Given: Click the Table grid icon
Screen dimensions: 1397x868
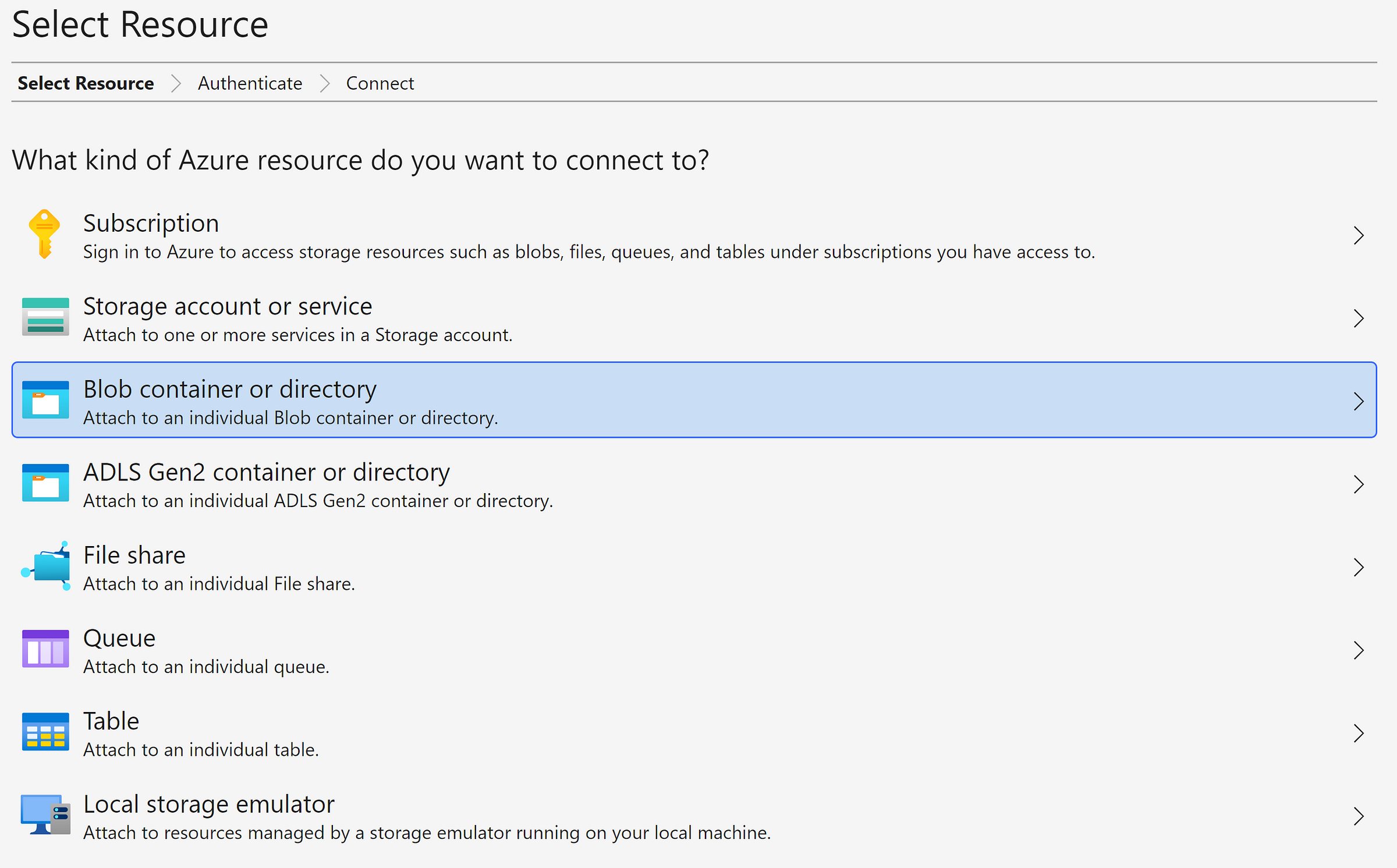Looking at the screenshot, I should 45,732.
